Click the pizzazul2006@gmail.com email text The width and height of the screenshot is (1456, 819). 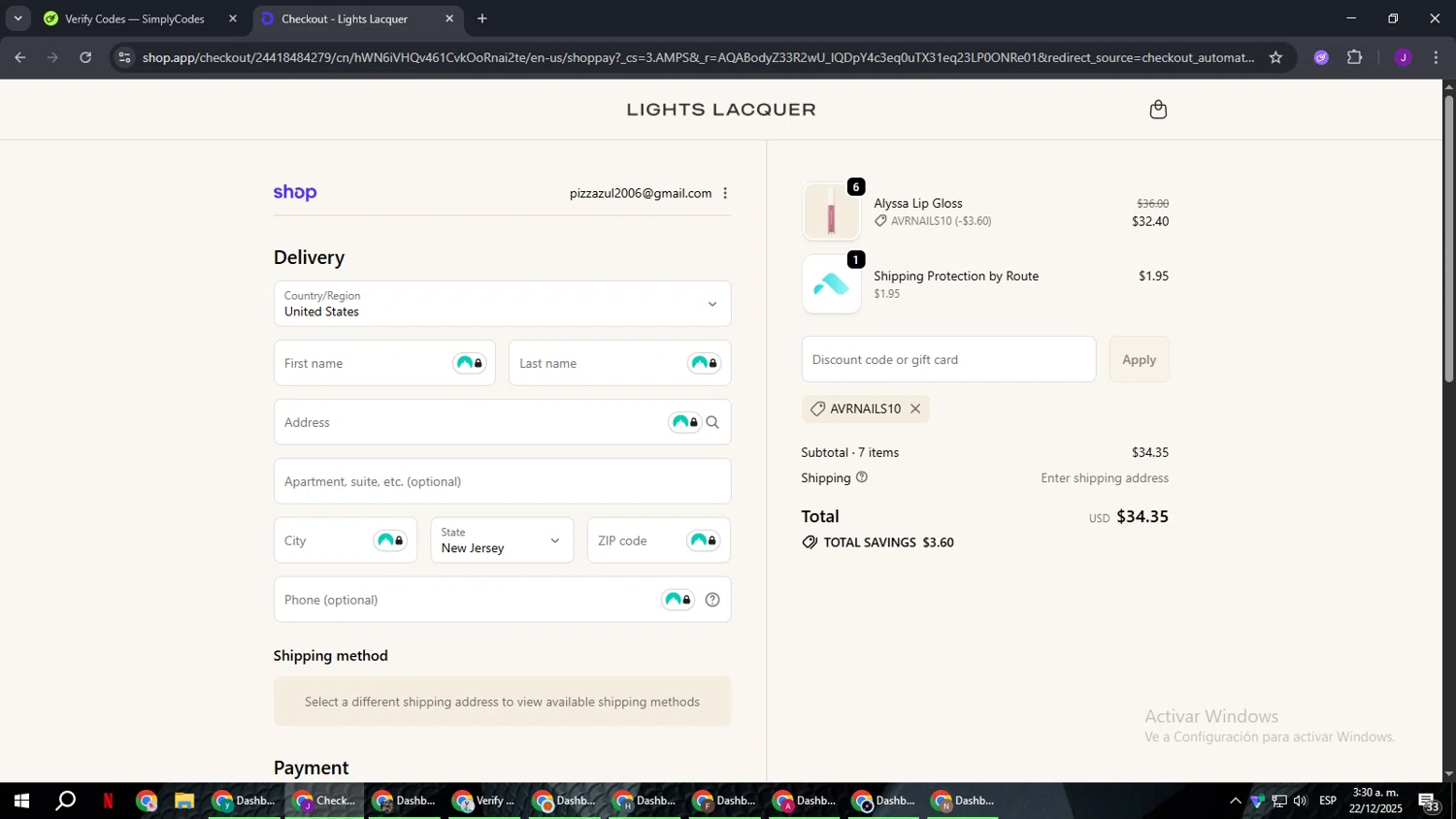click(x=641, y=193)
